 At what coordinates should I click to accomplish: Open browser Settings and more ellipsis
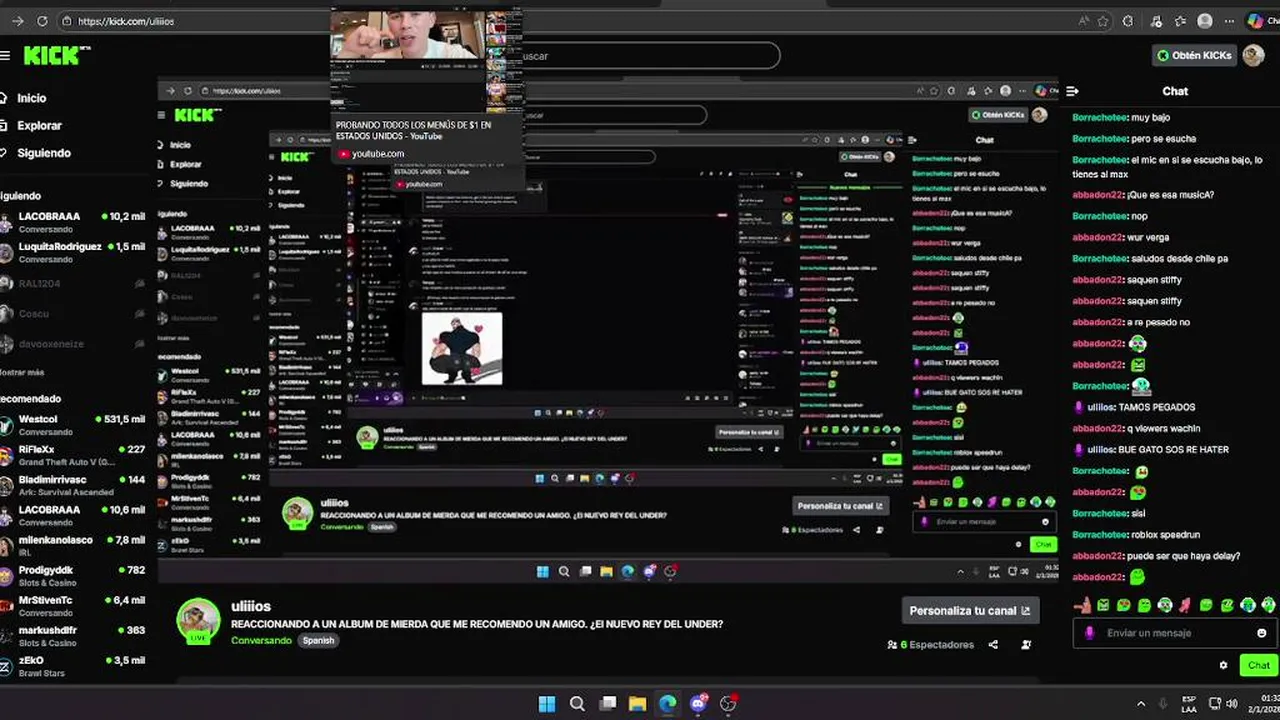click(1229, 21)
